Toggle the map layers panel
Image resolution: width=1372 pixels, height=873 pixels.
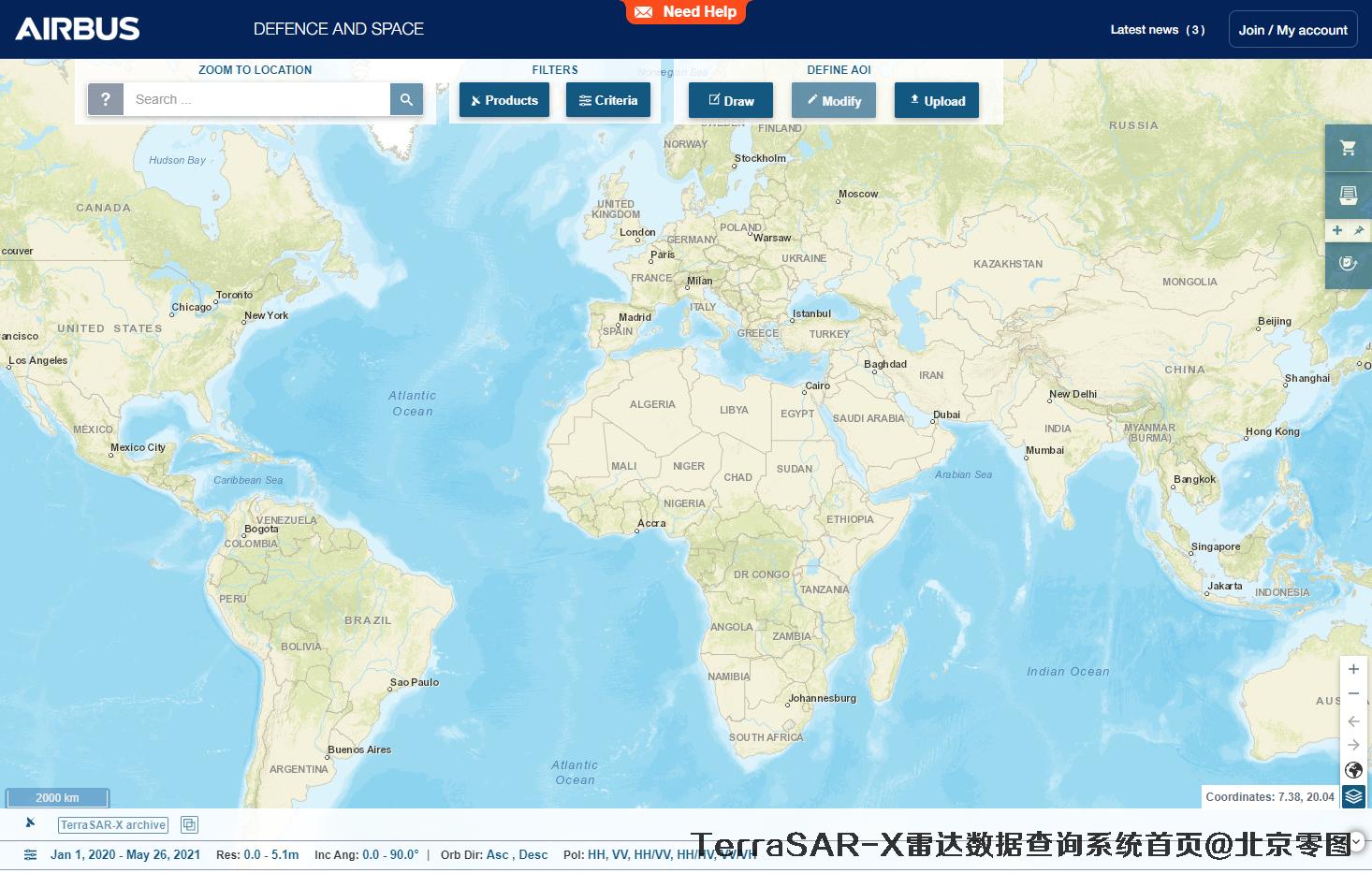coord(1353,796)
